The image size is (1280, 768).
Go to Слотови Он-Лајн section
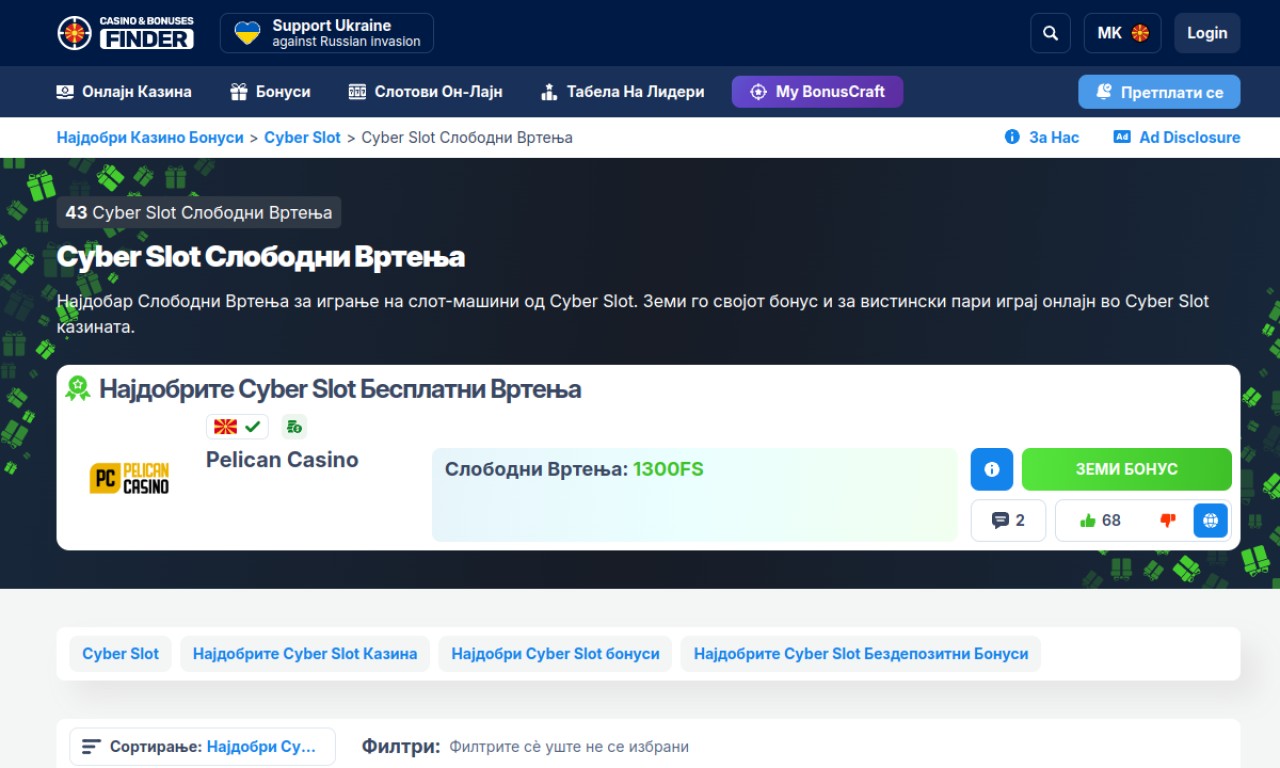point(425,92)
